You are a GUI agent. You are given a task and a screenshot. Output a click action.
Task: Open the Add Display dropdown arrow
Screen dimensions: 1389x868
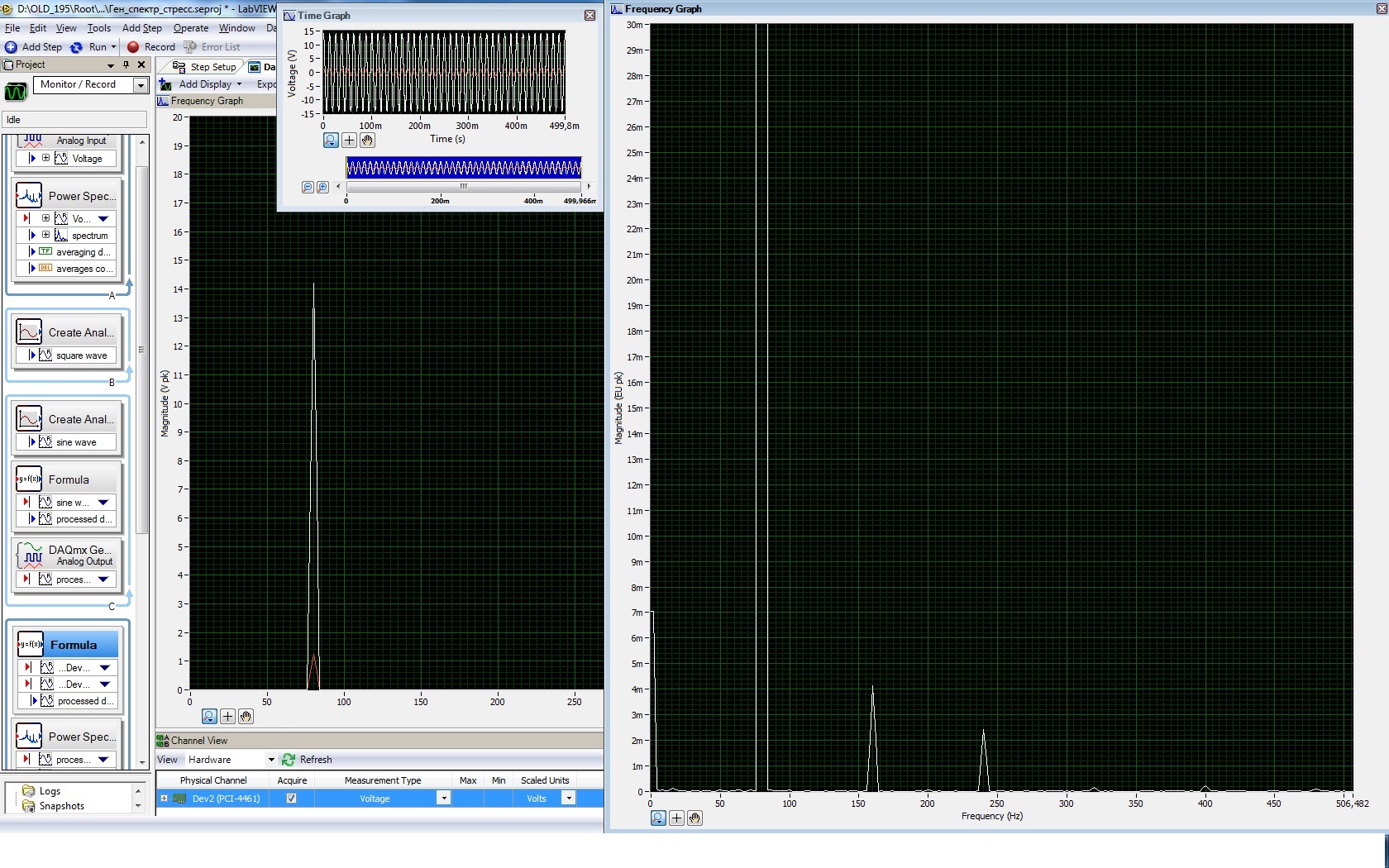(x=239, y=84)
